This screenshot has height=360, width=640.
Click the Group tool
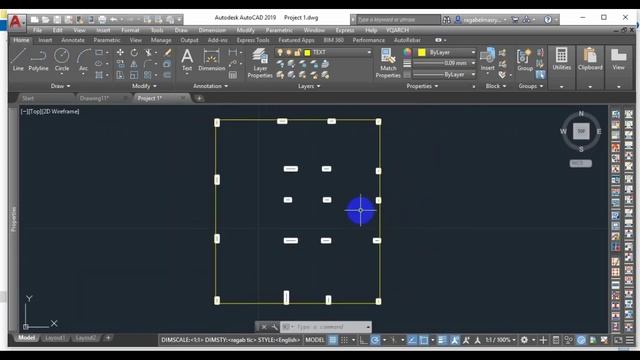coord(525,60)
